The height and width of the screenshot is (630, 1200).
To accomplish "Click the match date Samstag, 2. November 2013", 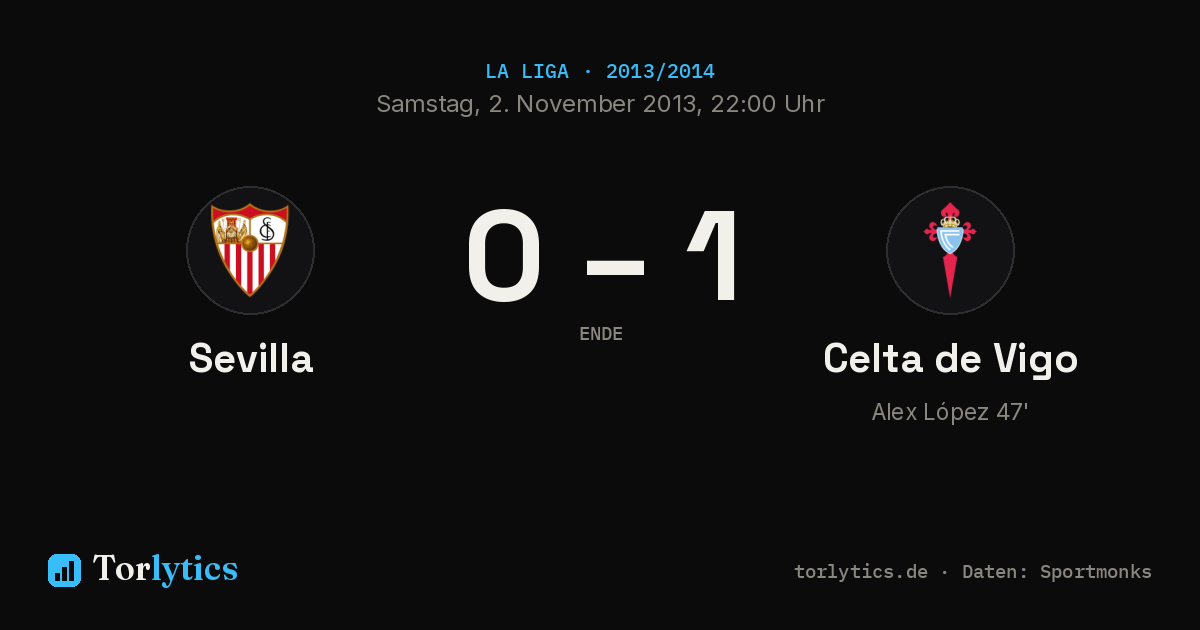I will coord(538,104).
